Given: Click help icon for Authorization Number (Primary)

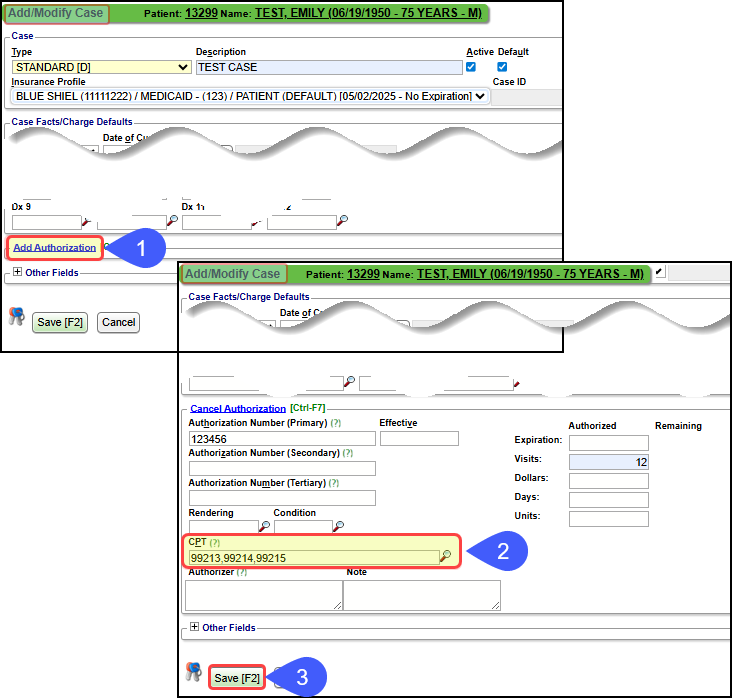Looking at the screenshot, I should coord(336,423).
